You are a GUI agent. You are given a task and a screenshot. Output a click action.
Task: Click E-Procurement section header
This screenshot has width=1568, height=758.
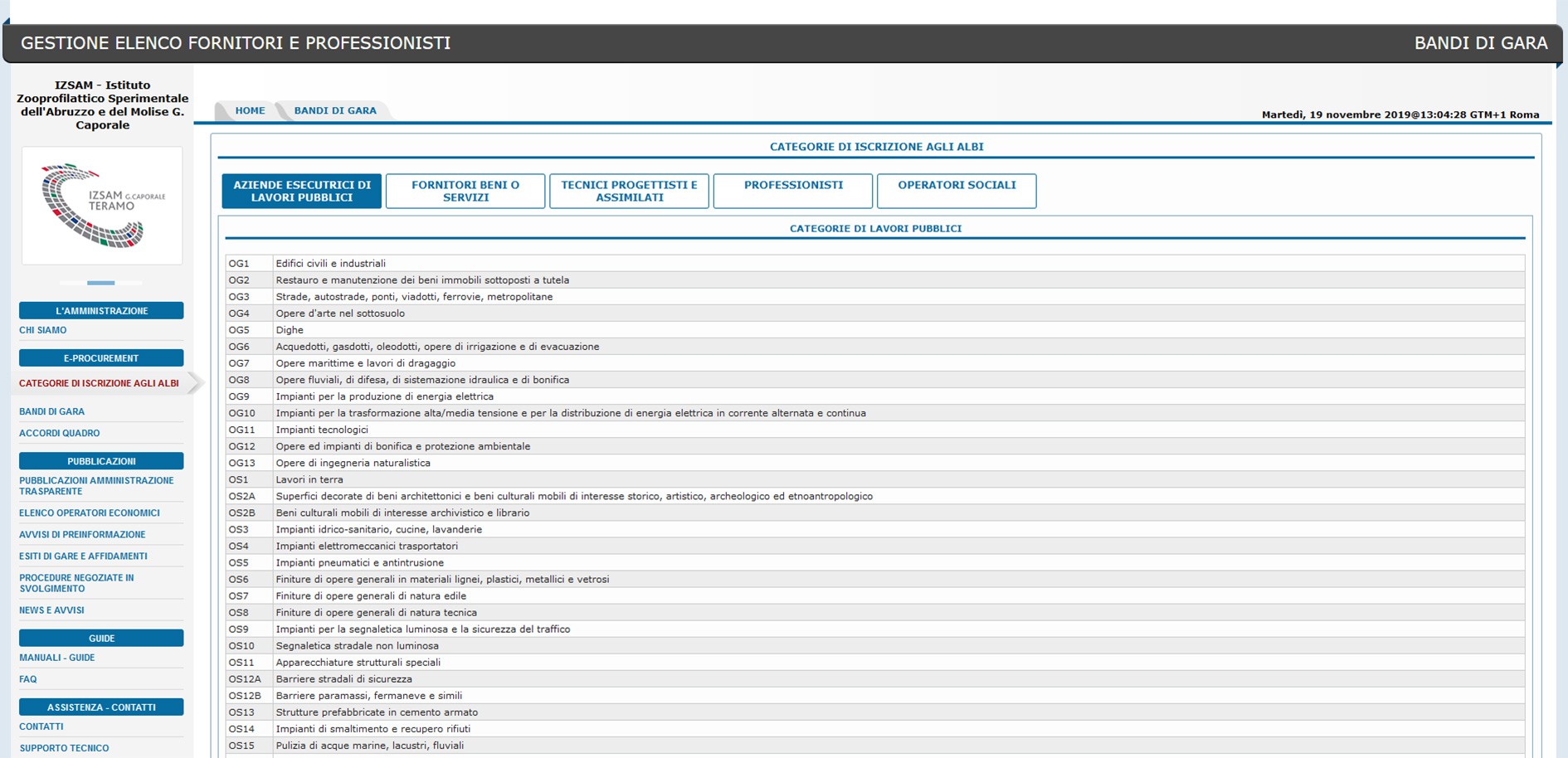tap(101, 357)
